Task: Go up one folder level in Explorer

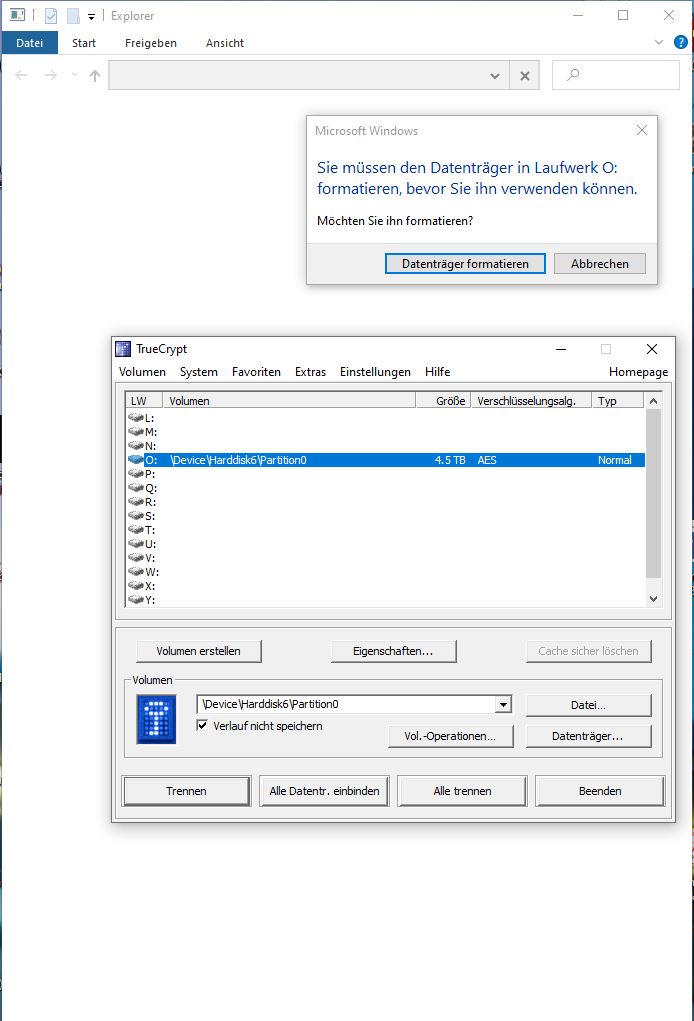Action: (x=95, y=76)
